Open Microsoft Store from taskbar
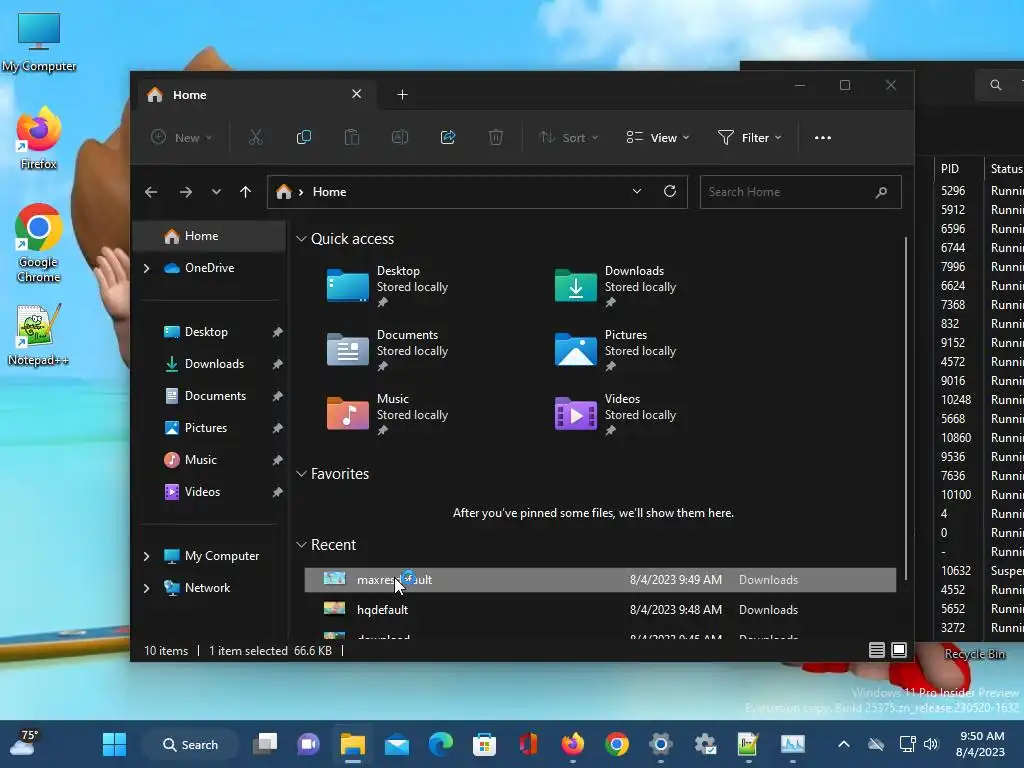 click(485, 744)
